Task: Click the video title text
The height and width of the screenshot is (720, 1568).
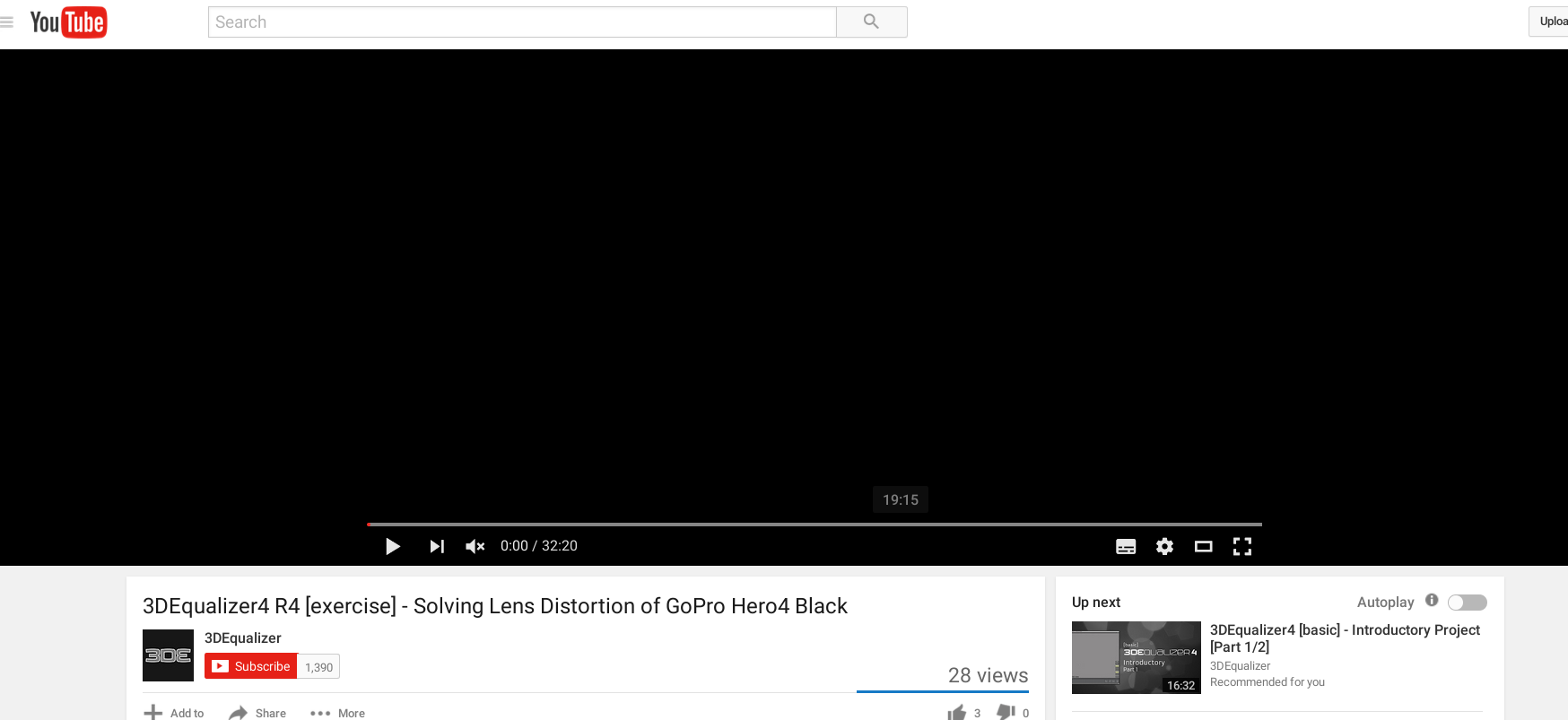Action: pyautogui.click(x=495, y=606)
